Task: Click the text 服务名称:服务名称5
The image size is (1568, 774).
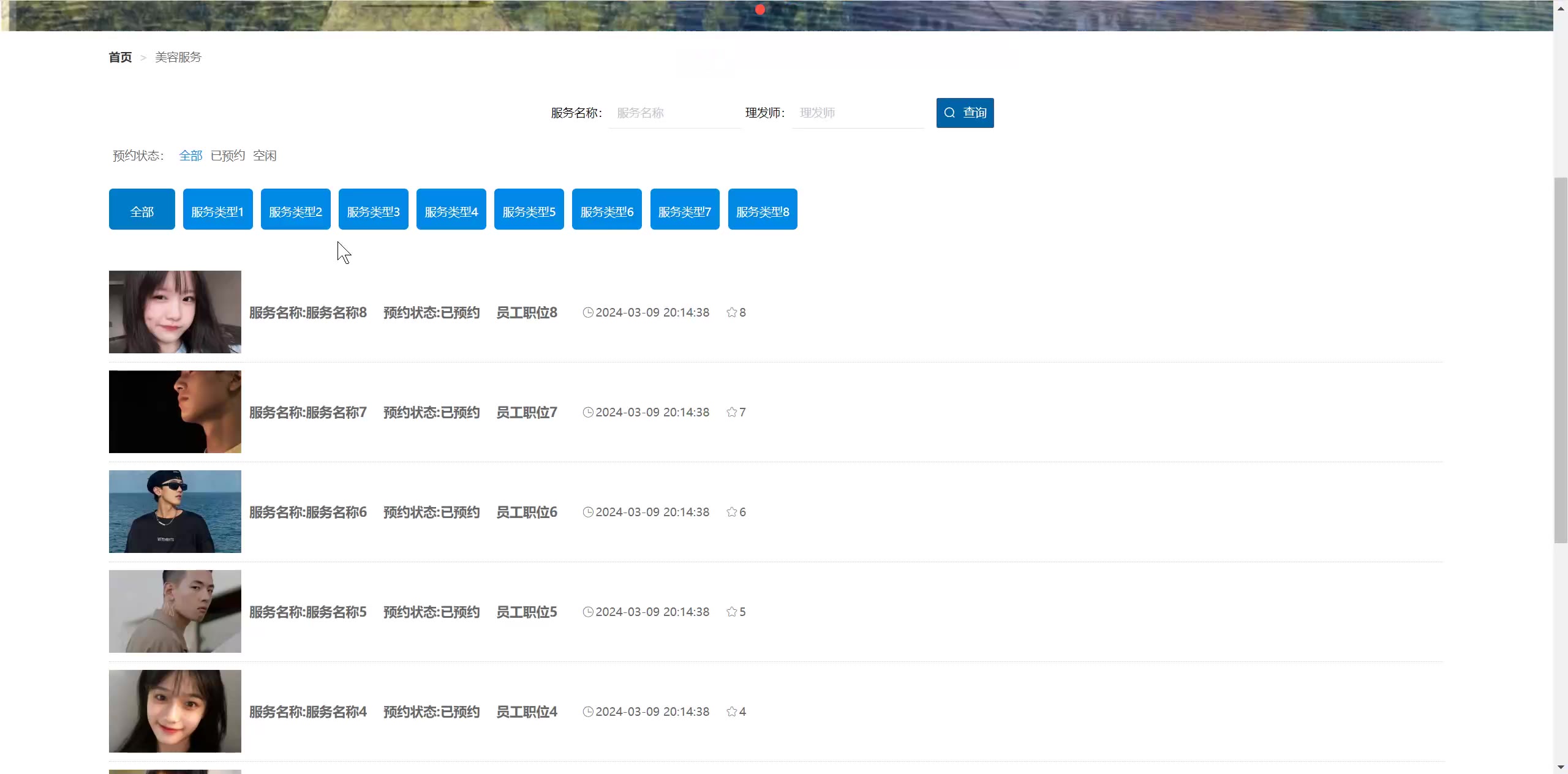Action: tap(308, 612)
